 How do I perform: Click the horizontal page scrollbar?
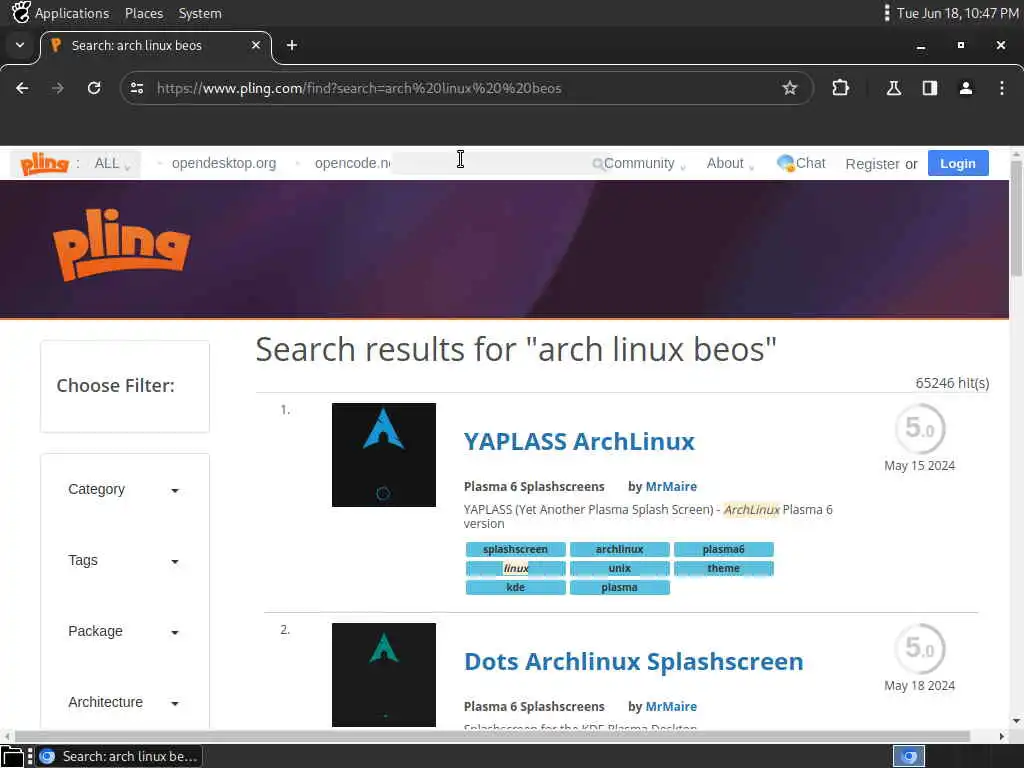pyautogui.click(x=492, y=736)
